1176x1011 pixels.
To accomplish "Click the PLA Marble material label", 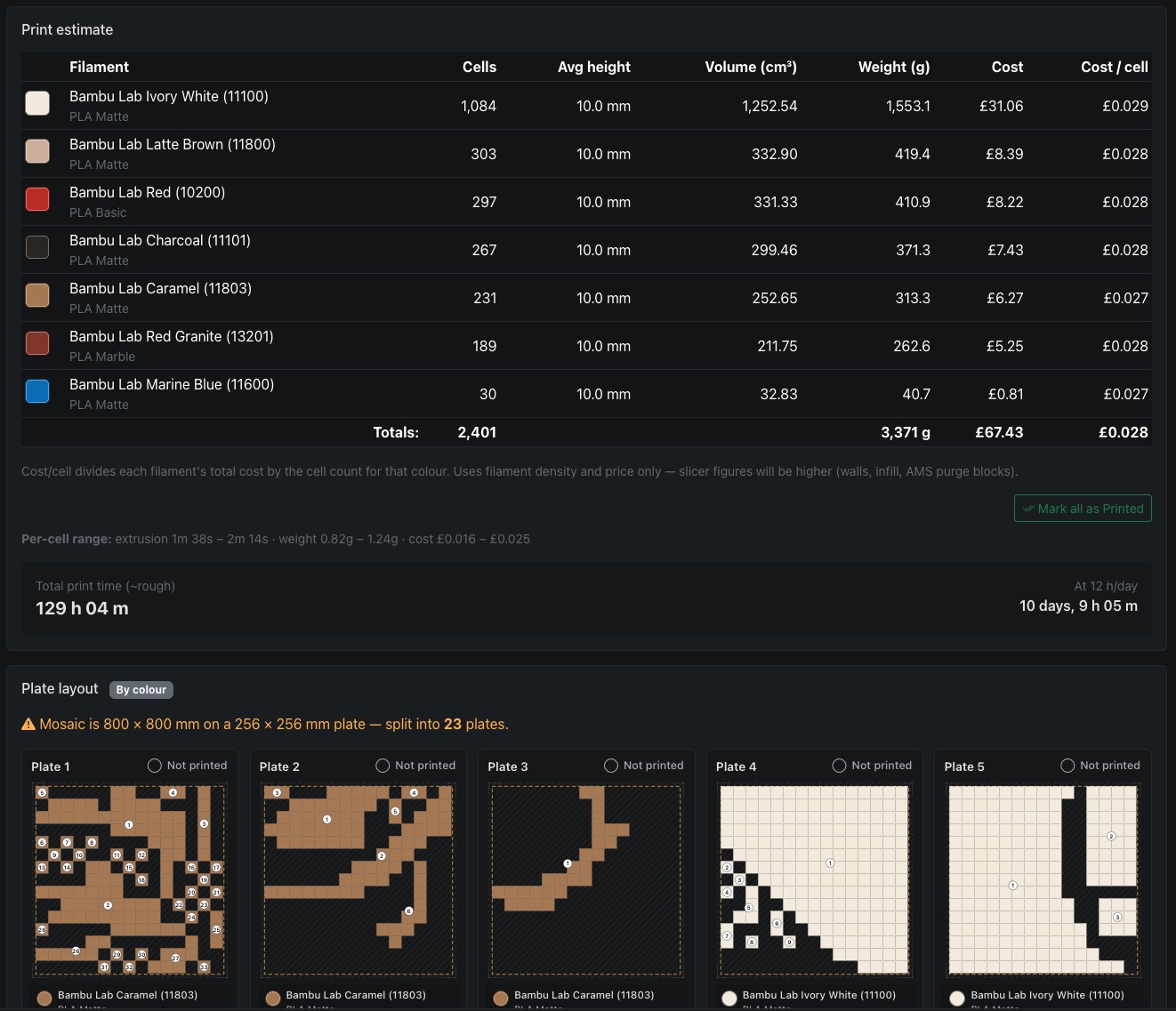I will coord(102,357).
